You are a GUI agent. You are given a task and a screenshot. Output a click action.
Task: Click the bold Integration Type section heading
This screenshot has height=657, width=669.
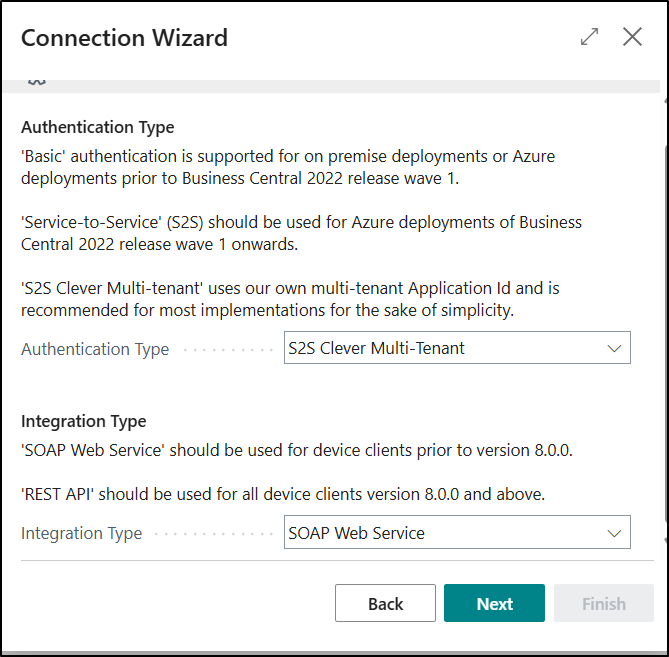84,421
